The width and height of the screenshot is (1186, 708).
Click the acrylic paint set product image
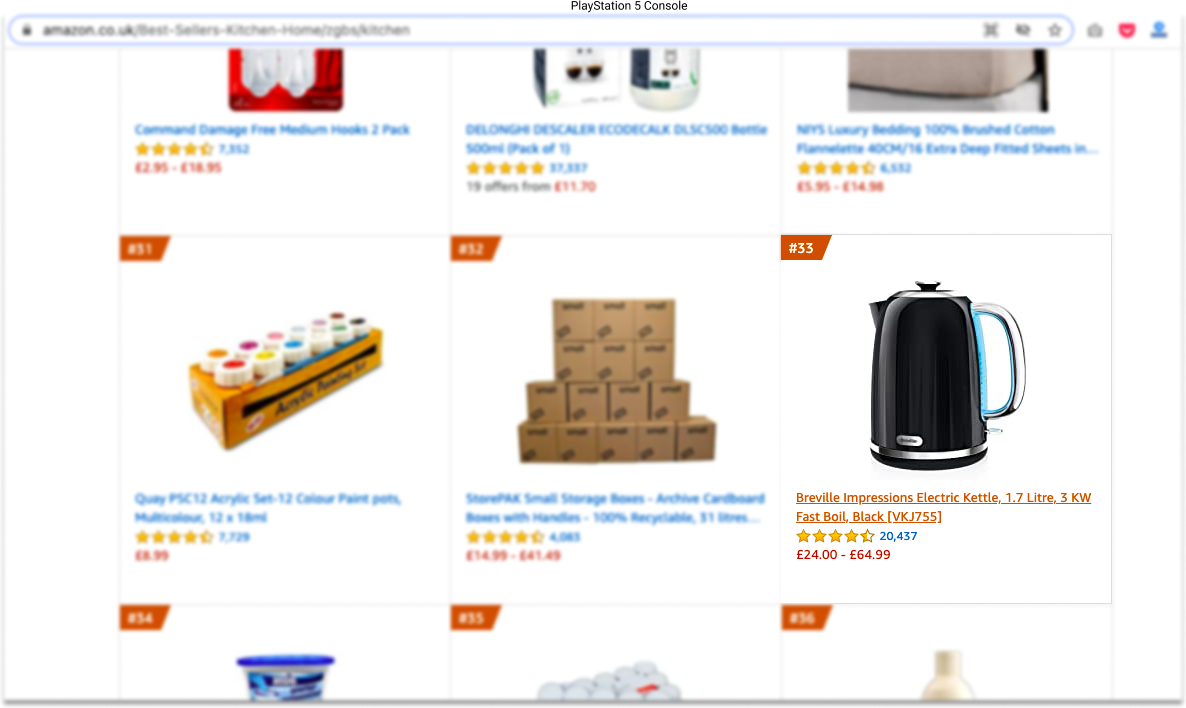click(x=285, y=381)
